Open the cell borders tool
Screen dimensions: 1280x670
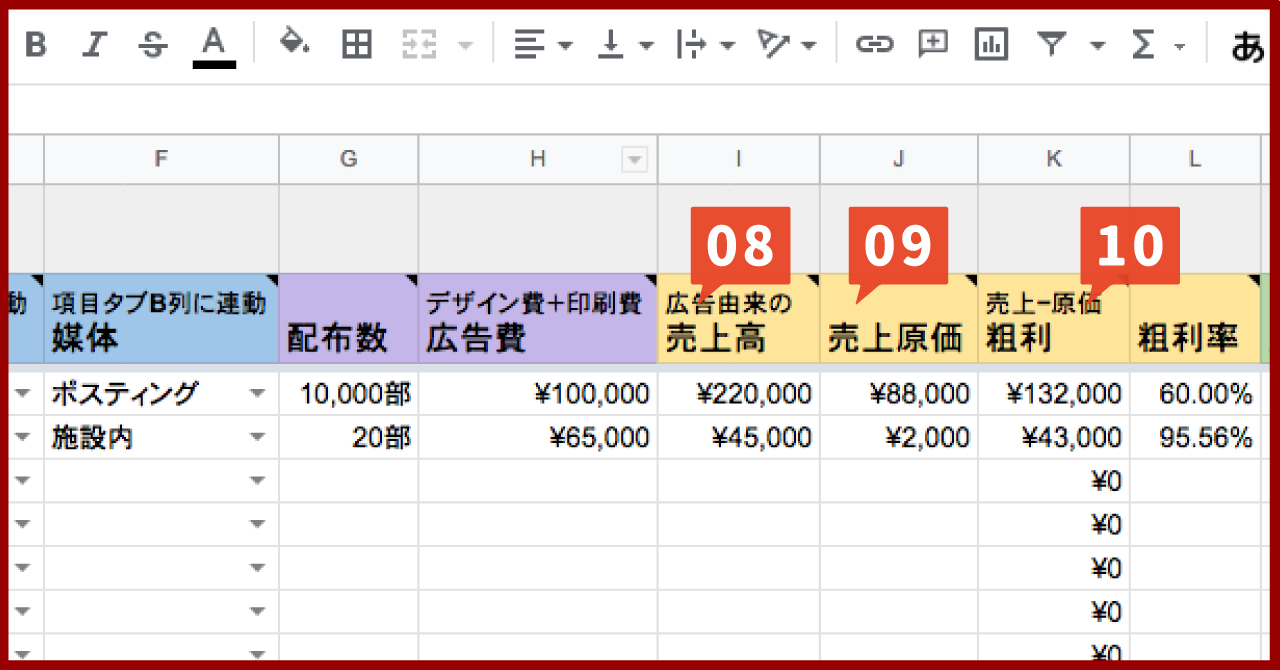pyautogui.click(x=357, y=45)
